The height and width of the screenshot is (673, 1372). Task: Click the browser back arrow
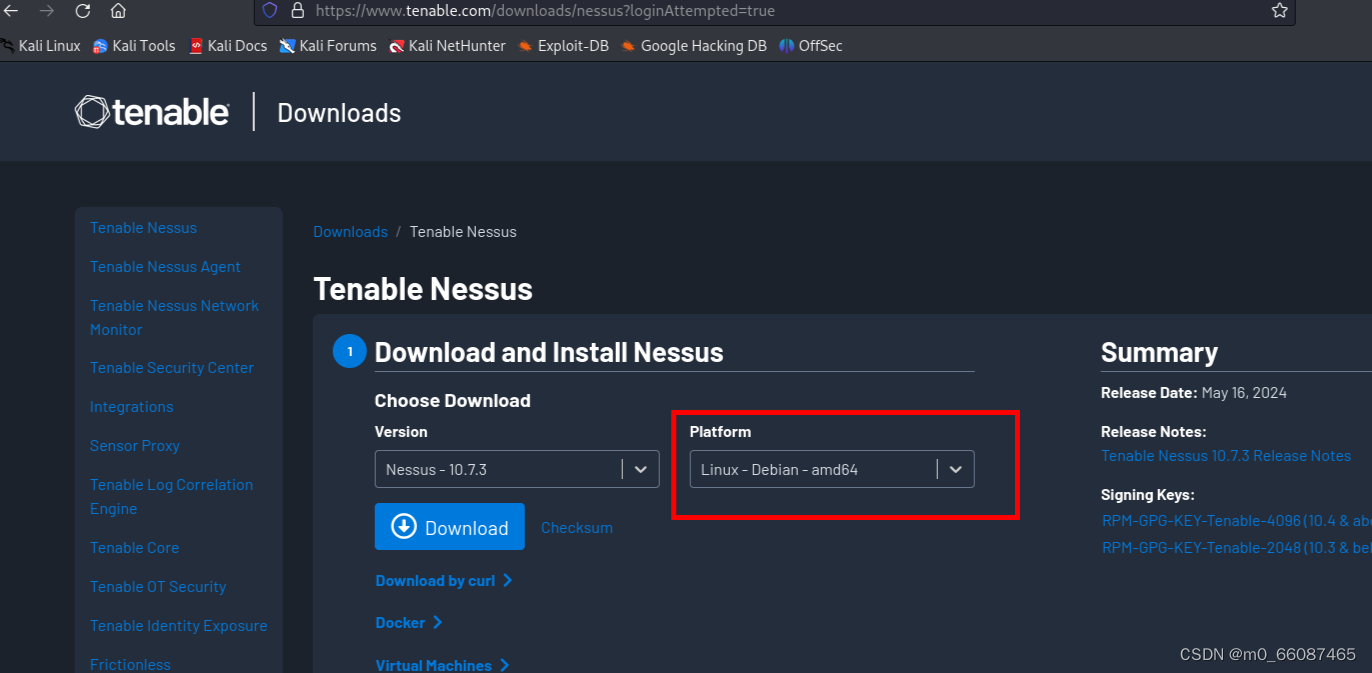click(x=11, y=11)
